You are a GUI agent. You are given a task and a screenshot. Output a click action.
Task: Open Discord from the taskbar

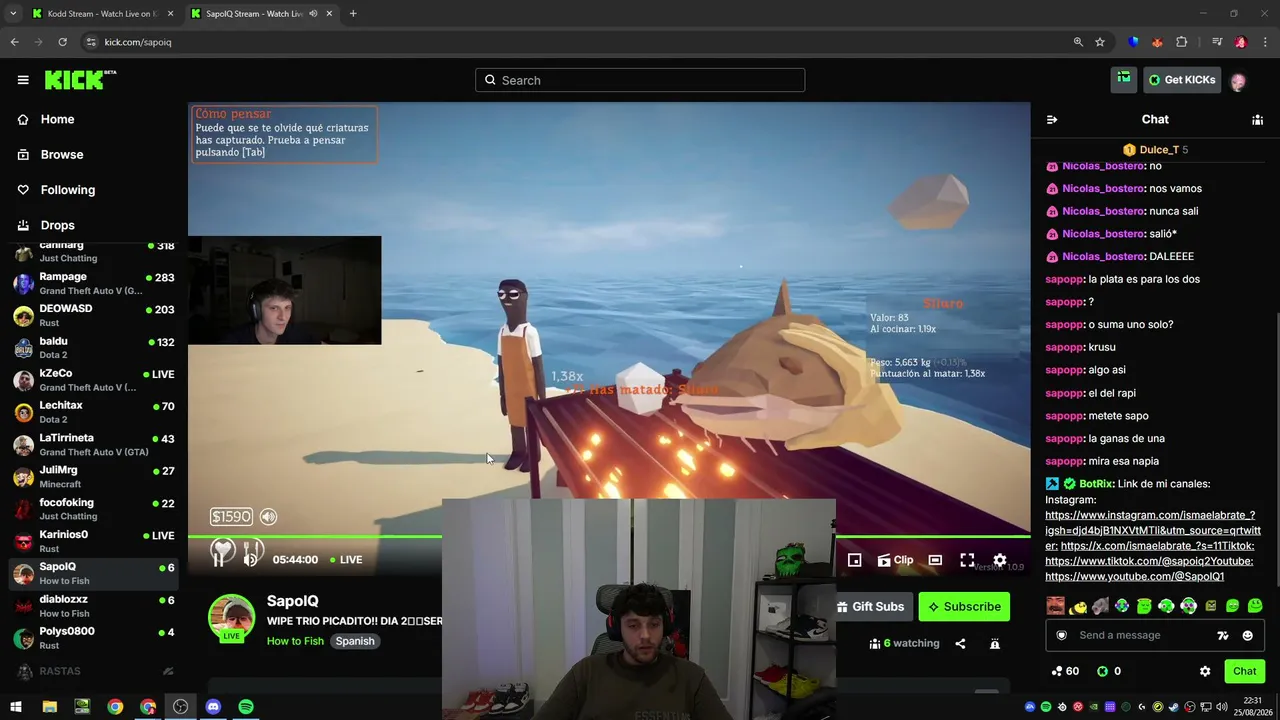[x=213, y=707]
